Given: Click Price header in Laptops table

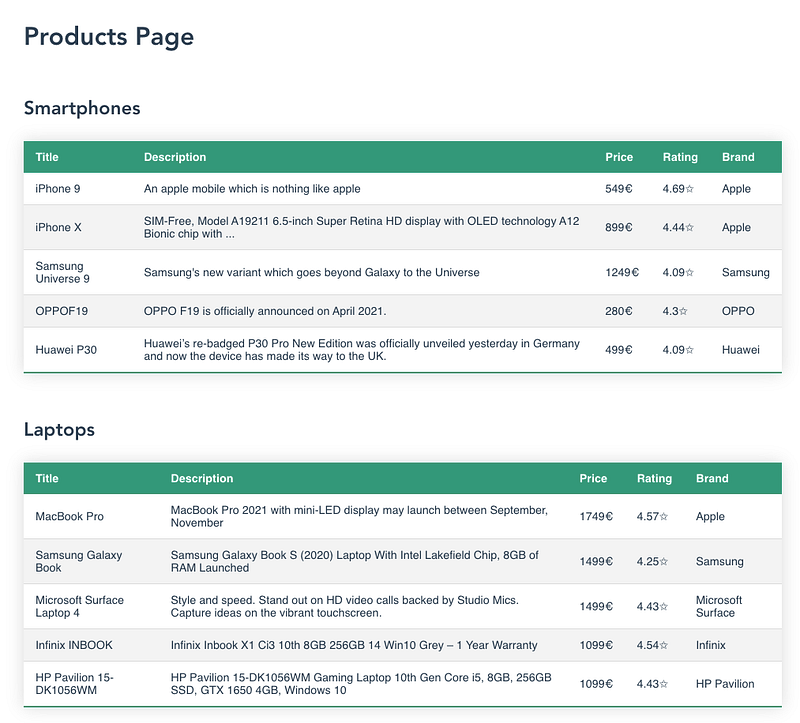Looking at the screenshot, I should (593, 479).
